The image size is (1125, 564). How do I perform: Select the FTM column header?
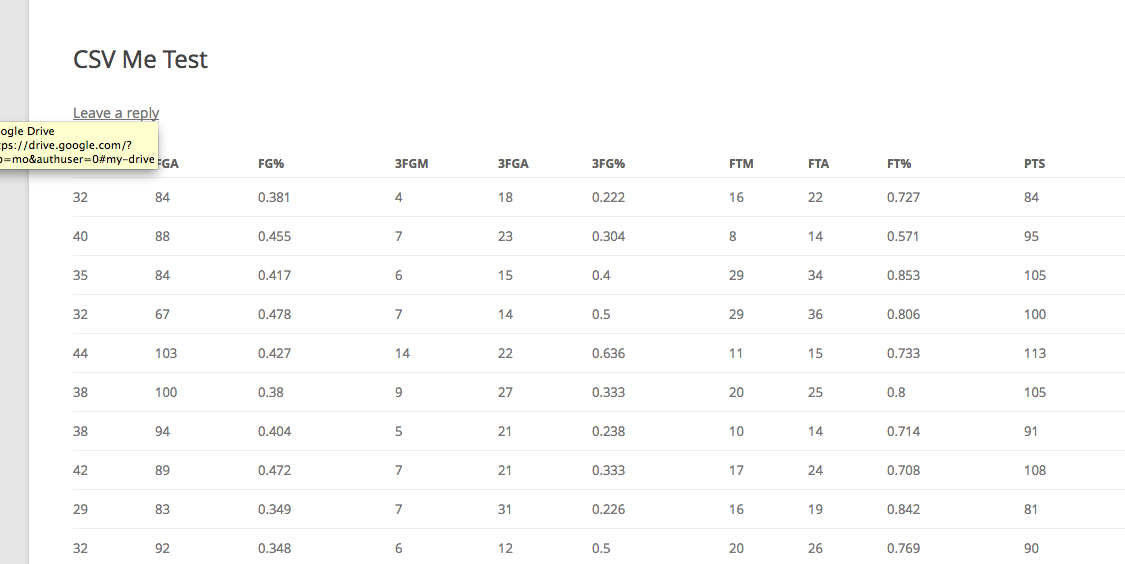click(741, 164)
